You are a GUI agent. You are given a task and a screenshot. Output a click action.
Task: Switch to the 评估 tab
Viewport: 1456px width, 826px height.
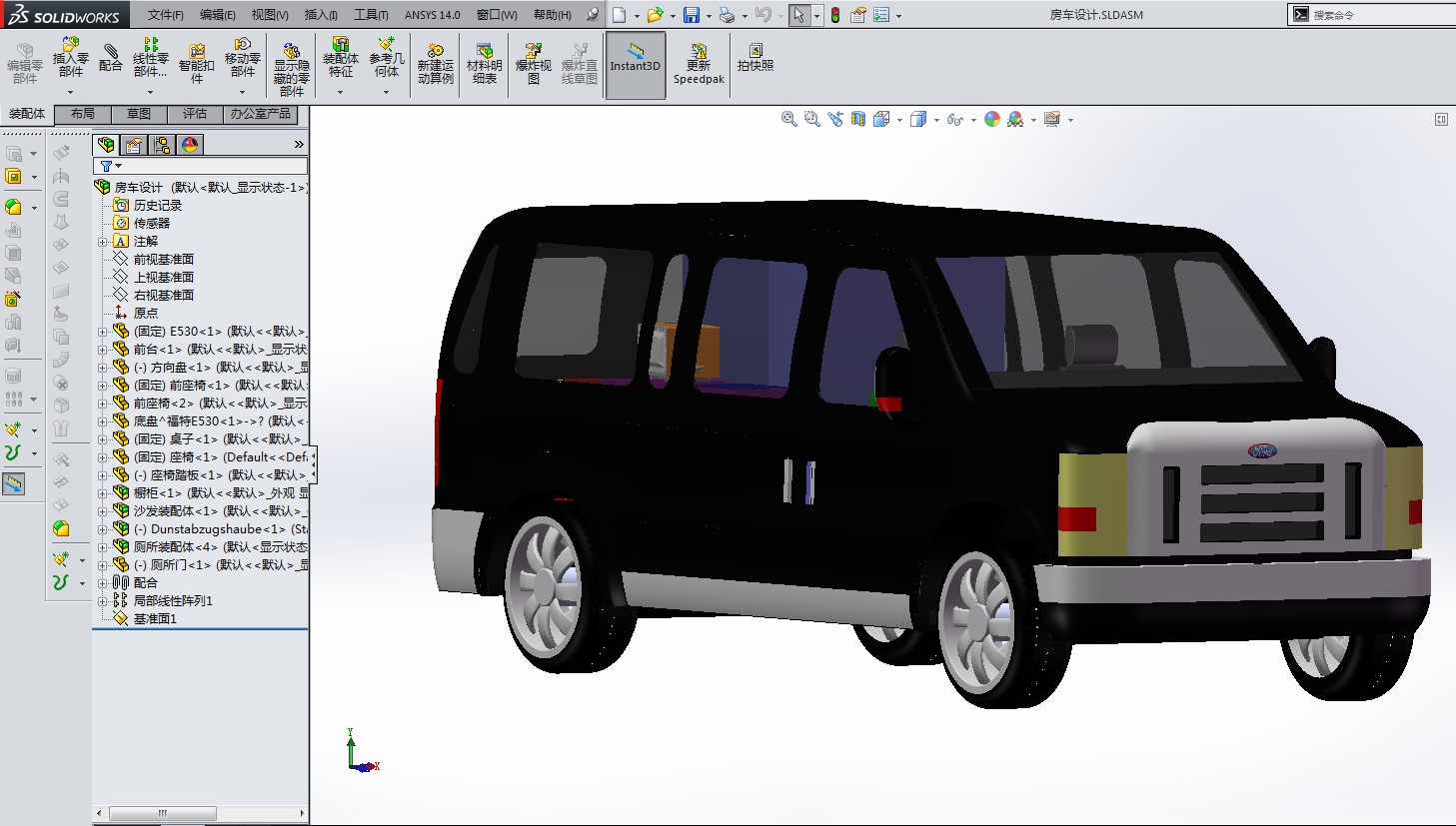pyautogui.click(x=195, y=114)
